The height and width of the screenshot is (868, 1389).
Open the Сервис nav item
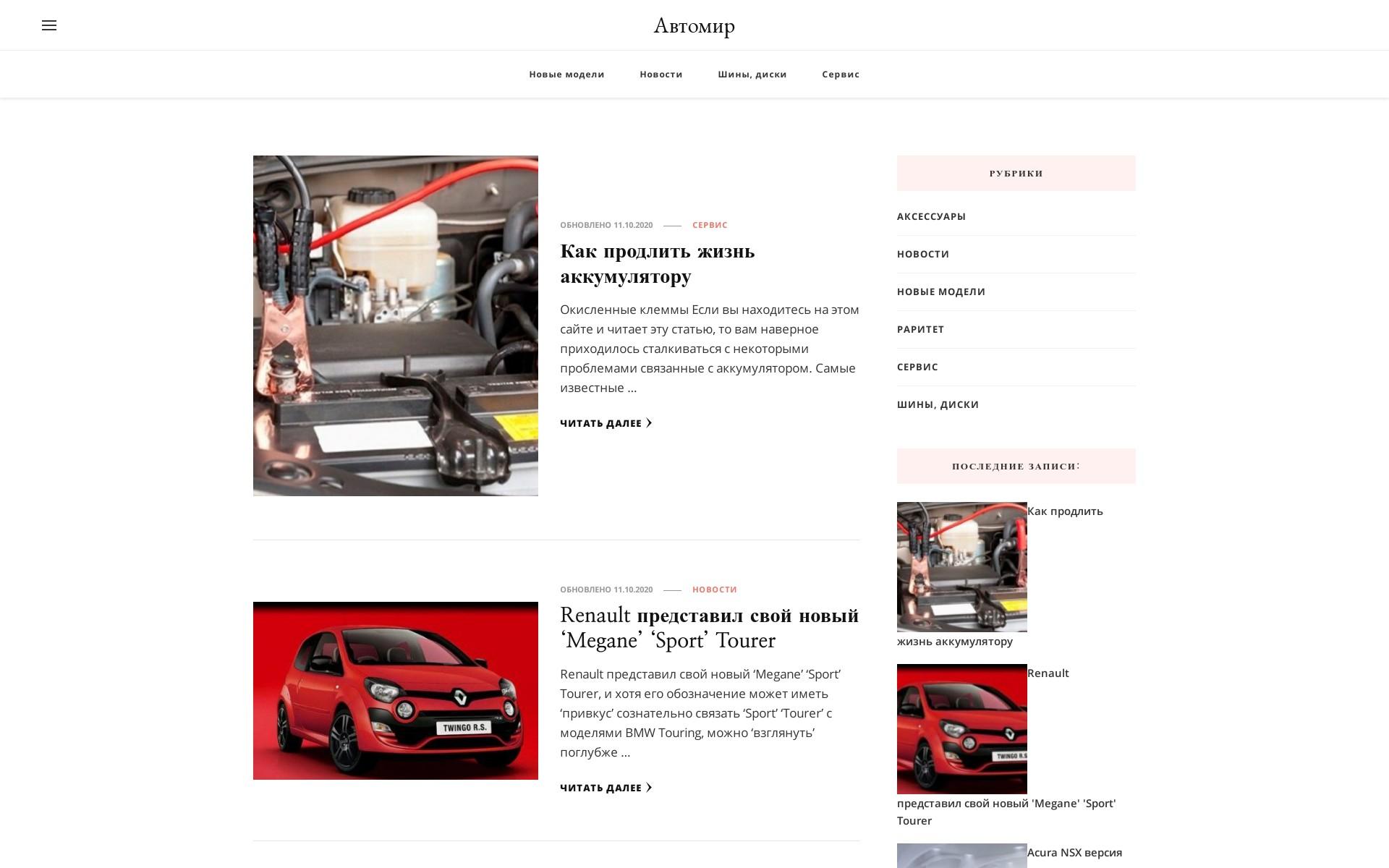(x=841, y=75)
